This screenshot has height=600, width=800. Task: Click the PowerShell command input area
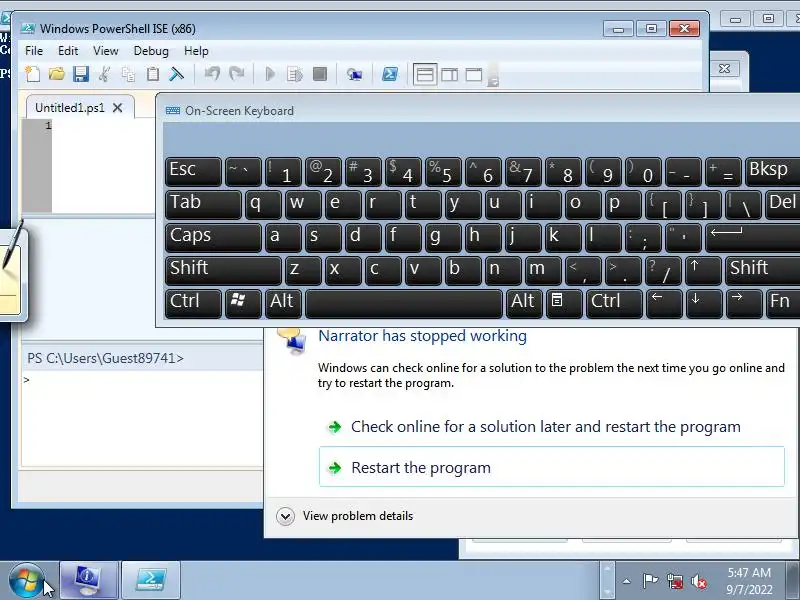143,418
